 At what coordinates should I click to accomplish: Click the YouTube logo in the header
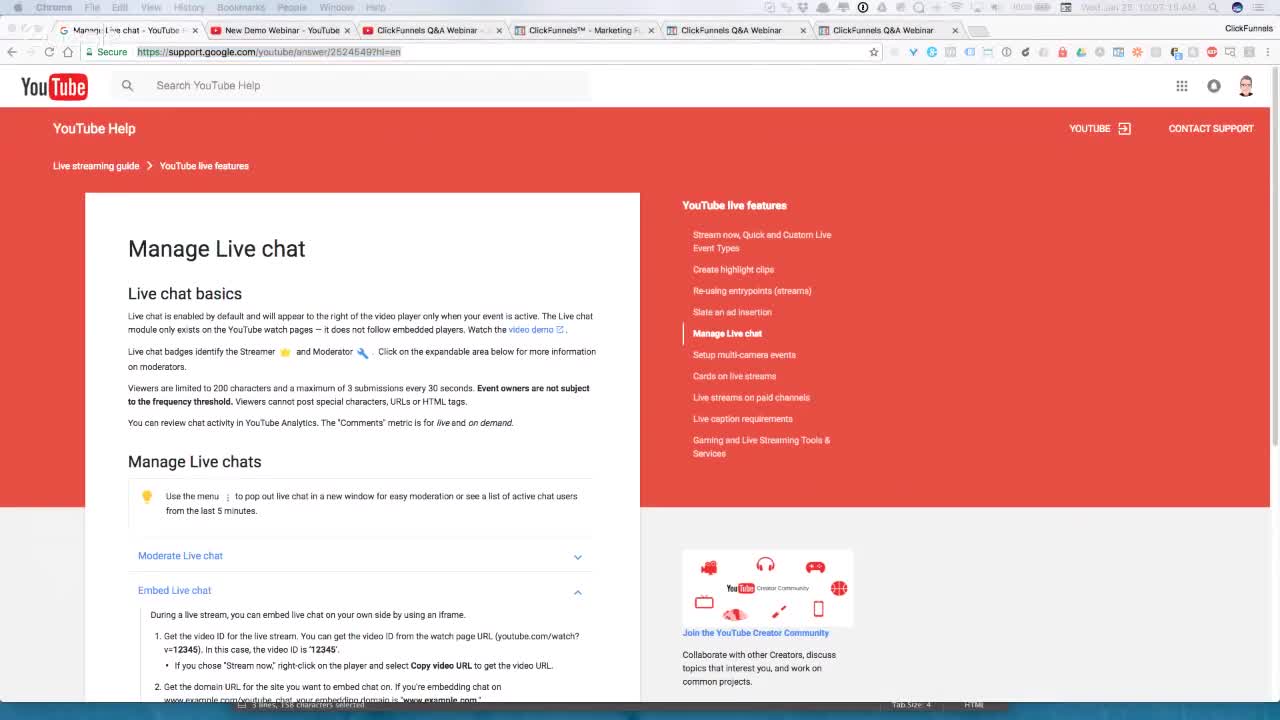[54, 87]
